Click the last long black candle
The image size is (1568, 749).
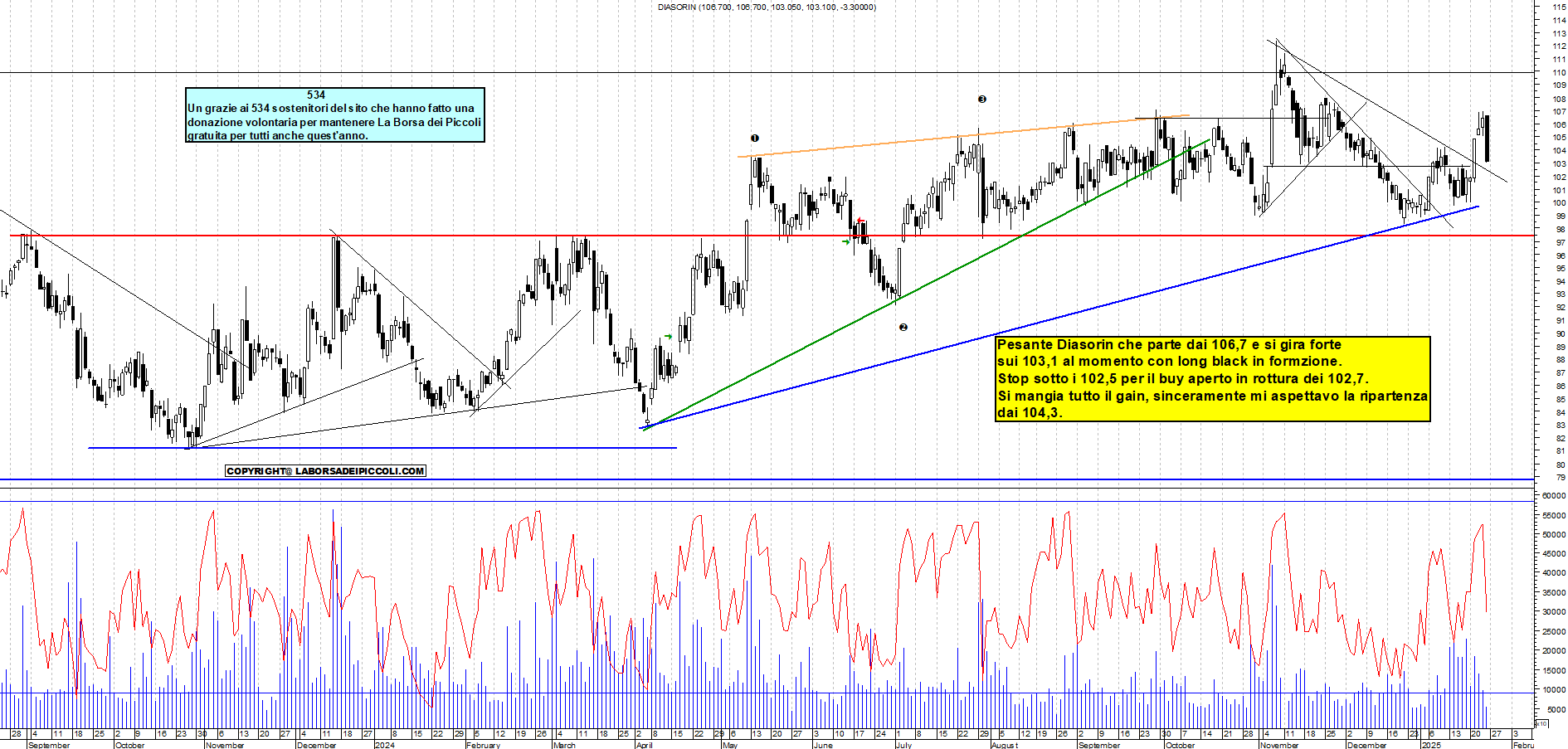pos(1487,139)
